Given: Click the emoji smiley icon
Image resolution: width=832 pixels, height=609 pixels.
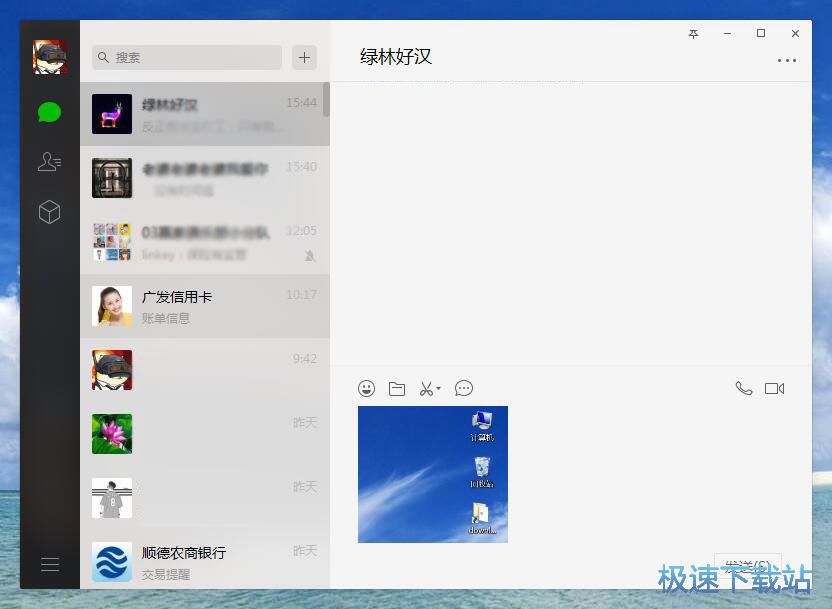Looking at the screenshot, I should tap(367, 388).
